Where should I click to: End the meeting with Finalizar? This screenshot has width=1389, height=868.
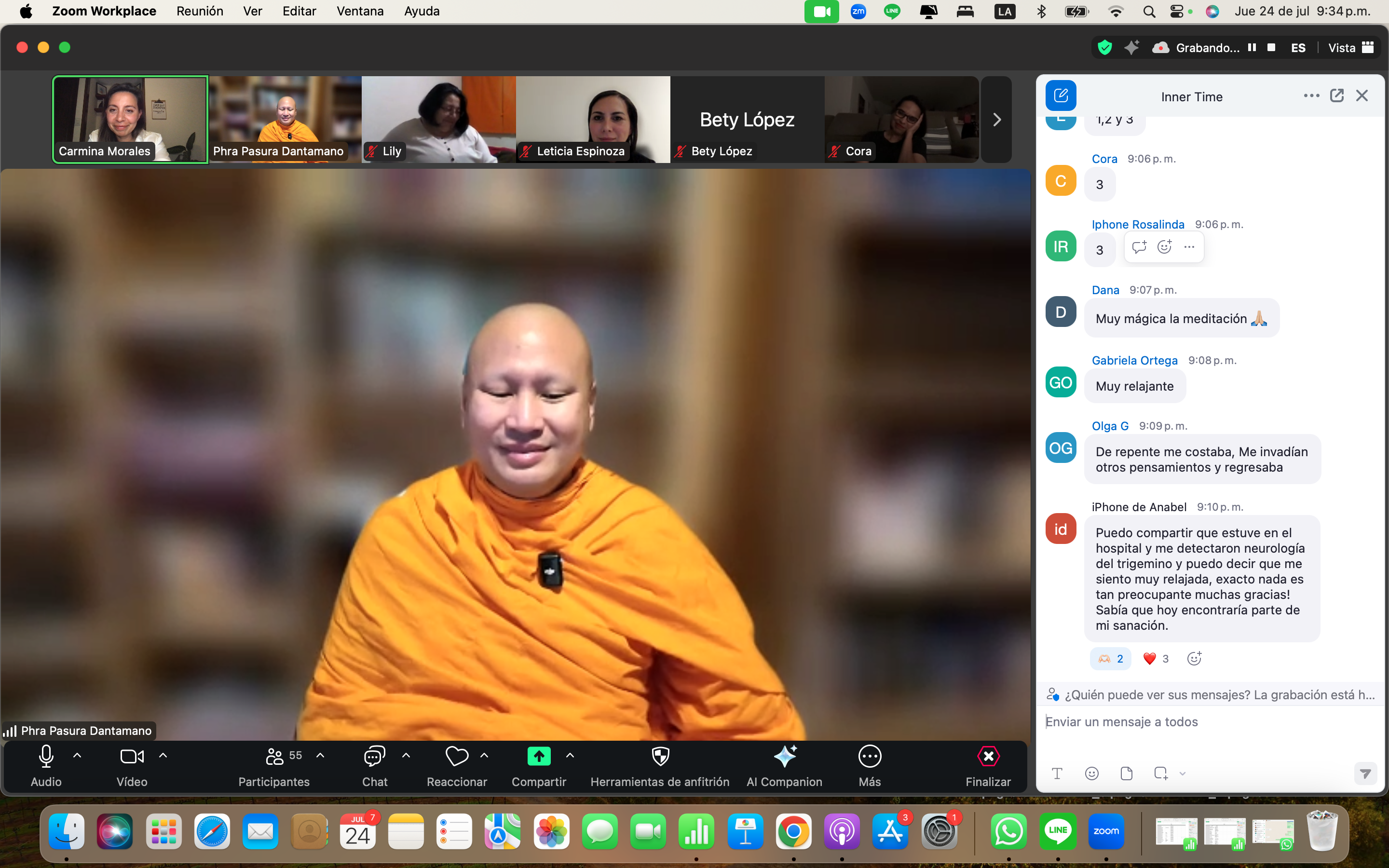coord(988,766)
